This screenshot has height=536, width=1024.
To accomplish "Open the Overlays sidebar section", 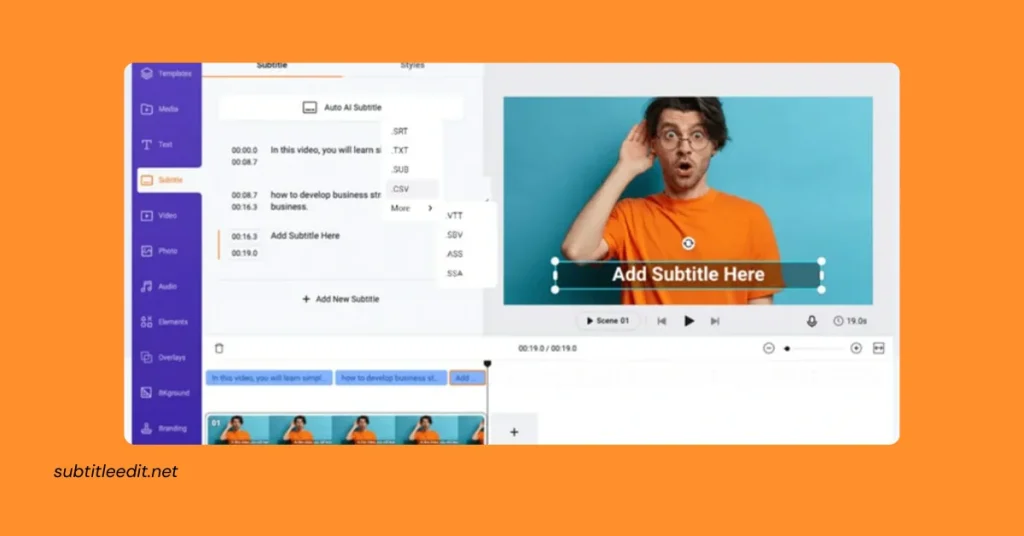I will (163, 357).
